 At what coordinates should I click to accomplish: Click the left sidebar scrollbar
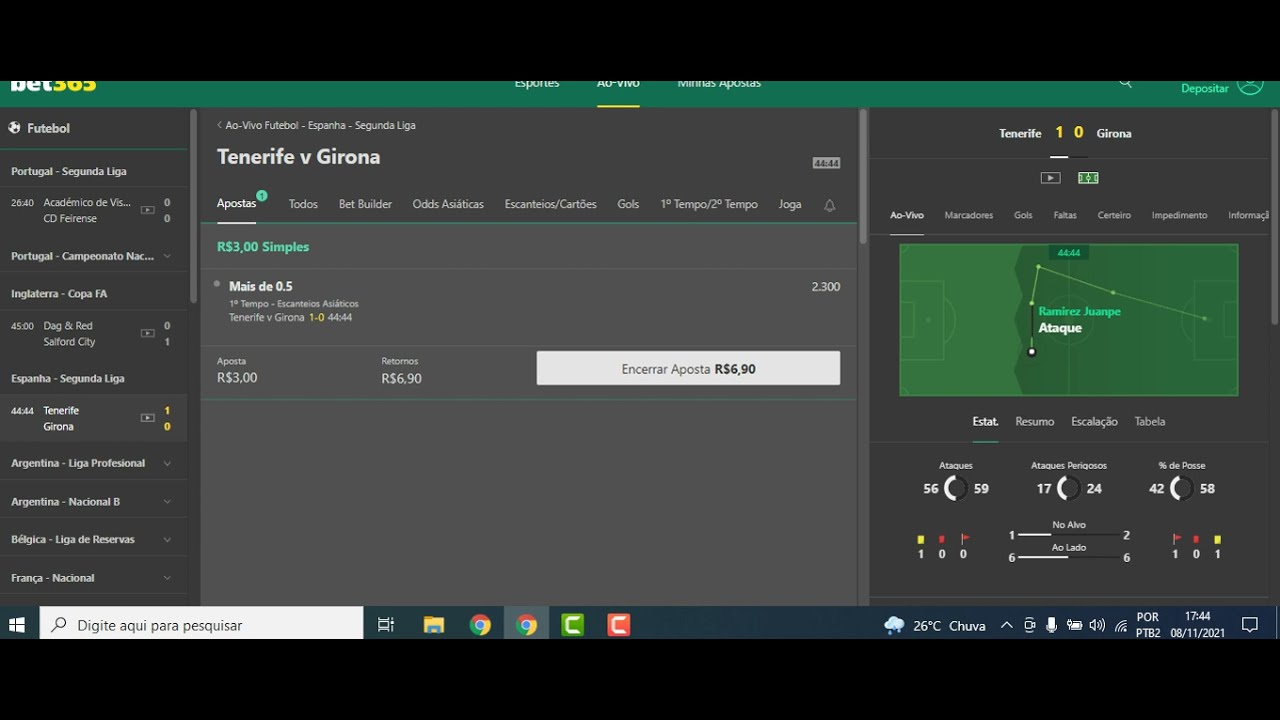(194, 205)
